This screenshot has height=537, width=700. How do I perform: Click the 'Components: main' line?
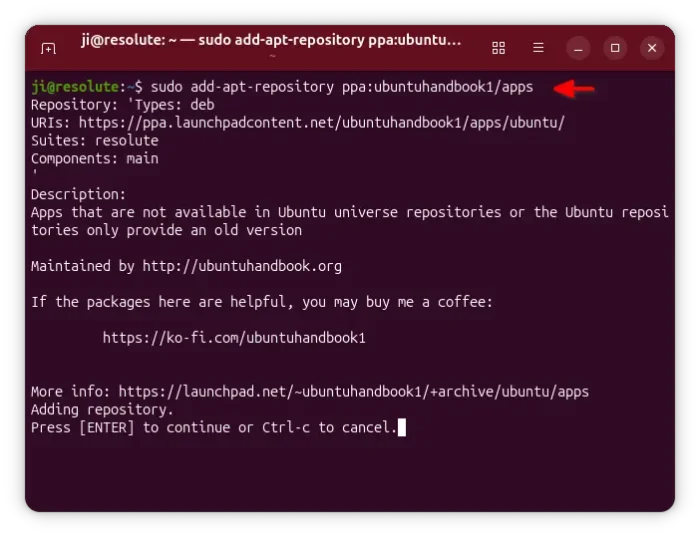click(x=95, y=158)
